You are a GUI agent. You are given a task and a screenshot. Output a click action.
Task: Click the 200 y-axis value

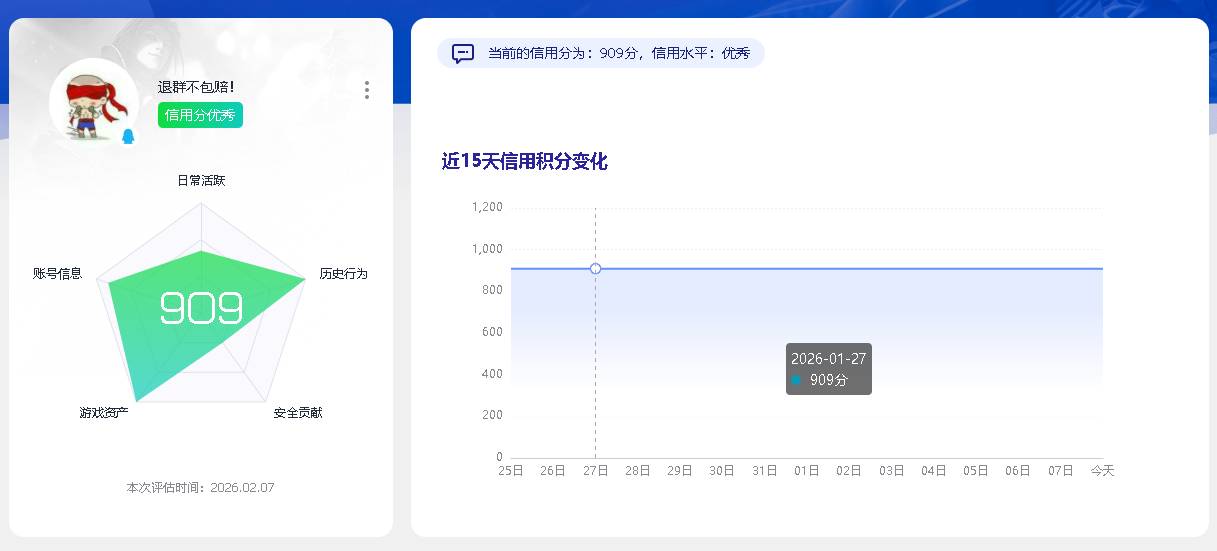(x=492, y=415)
